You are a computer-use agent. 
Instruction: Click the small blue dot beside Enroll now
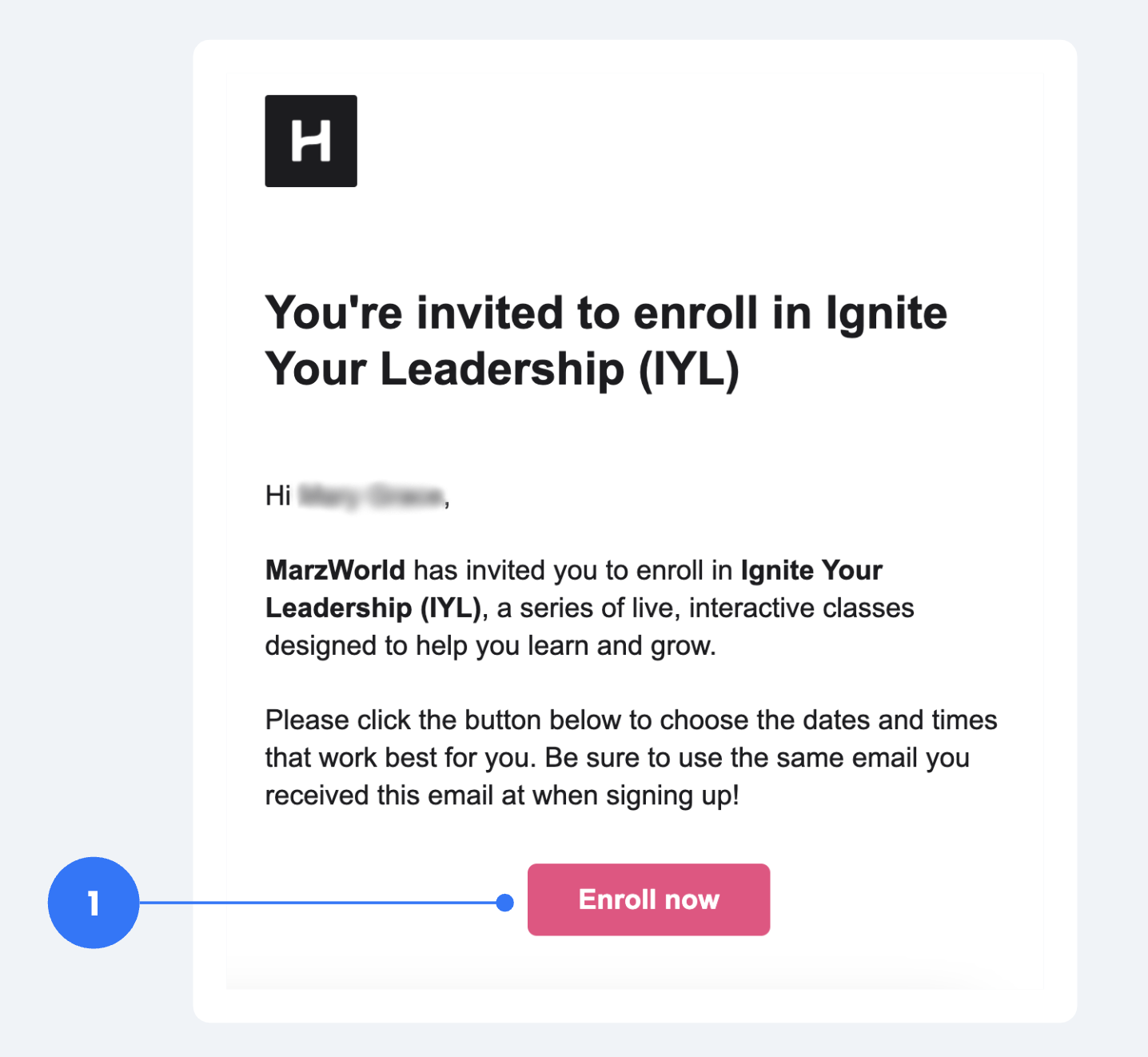coord(504,903)
